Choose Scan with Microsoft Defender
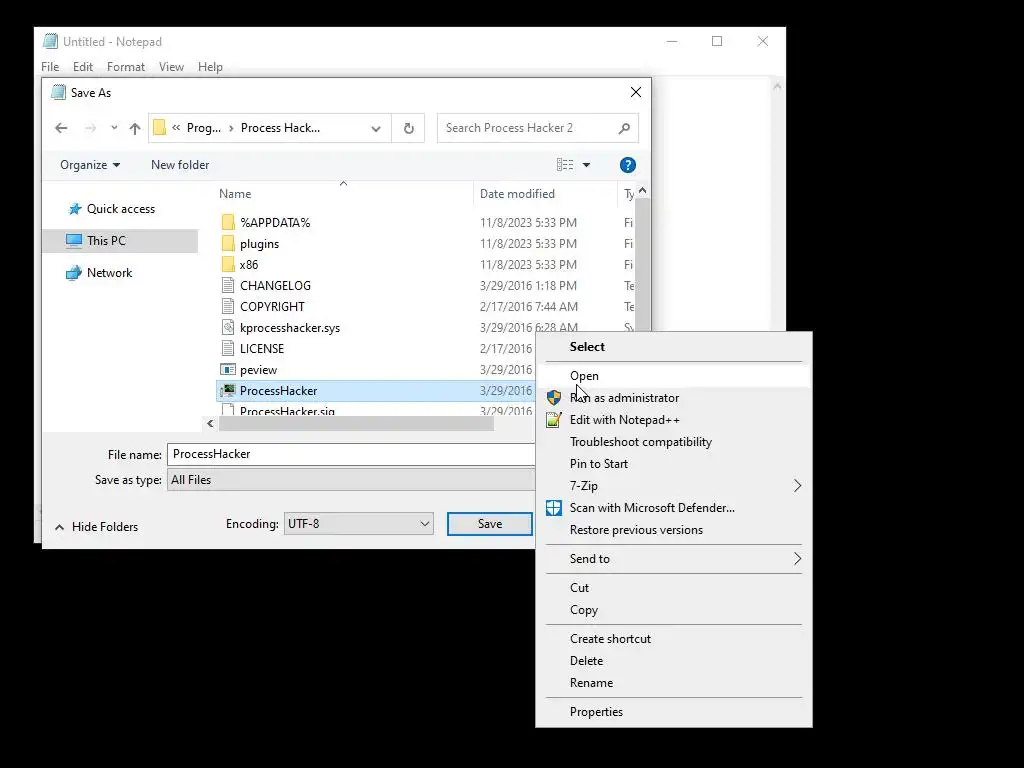 click(674, 508)
